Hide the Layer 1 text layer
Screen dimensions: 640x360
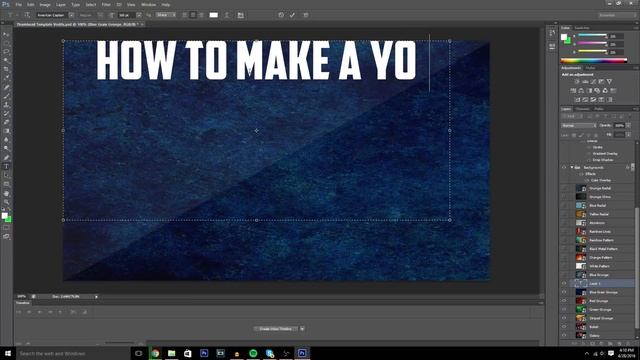564,283
